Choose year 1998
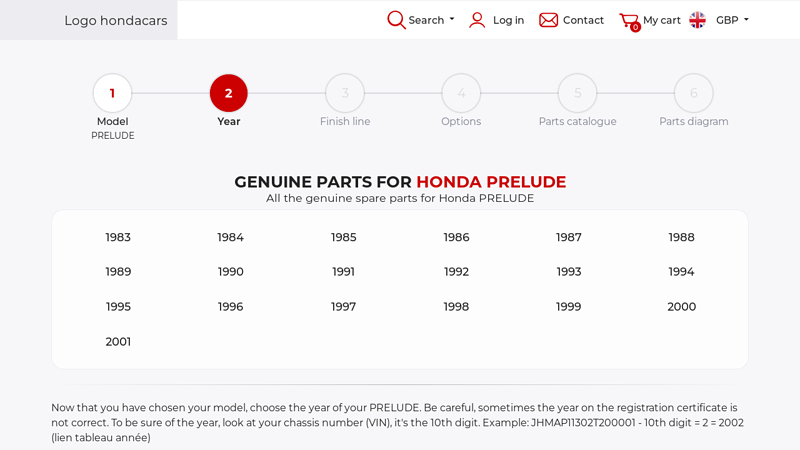The image size is (800, 450). 456,307
